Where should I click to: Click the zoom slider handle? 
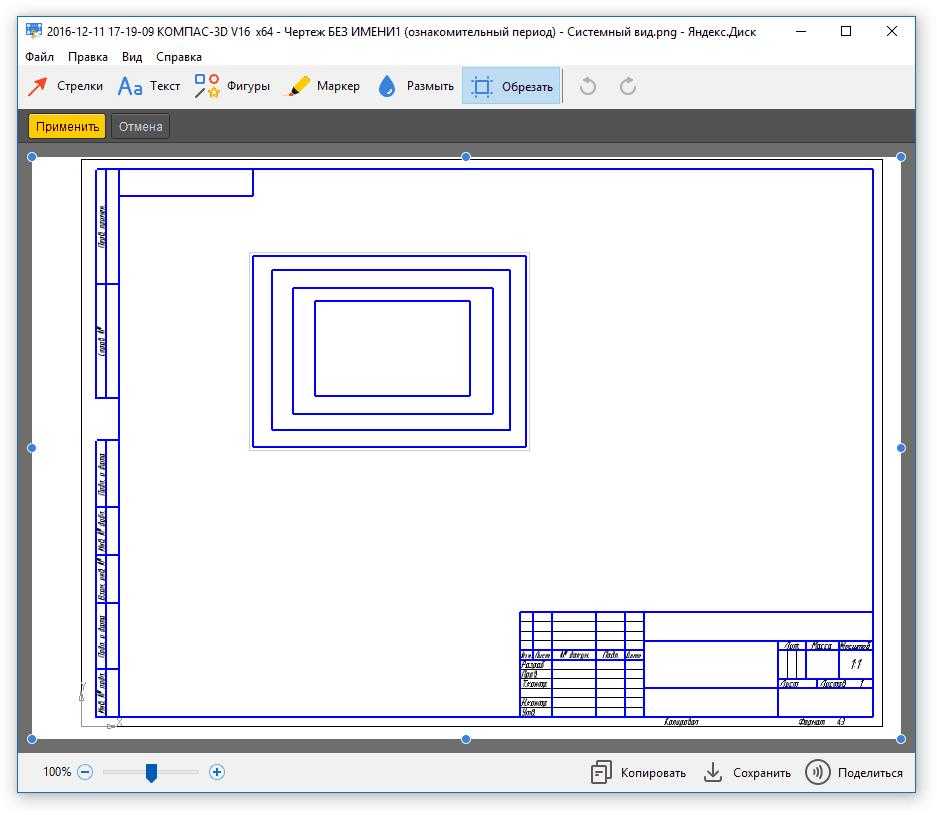[151, 772]
